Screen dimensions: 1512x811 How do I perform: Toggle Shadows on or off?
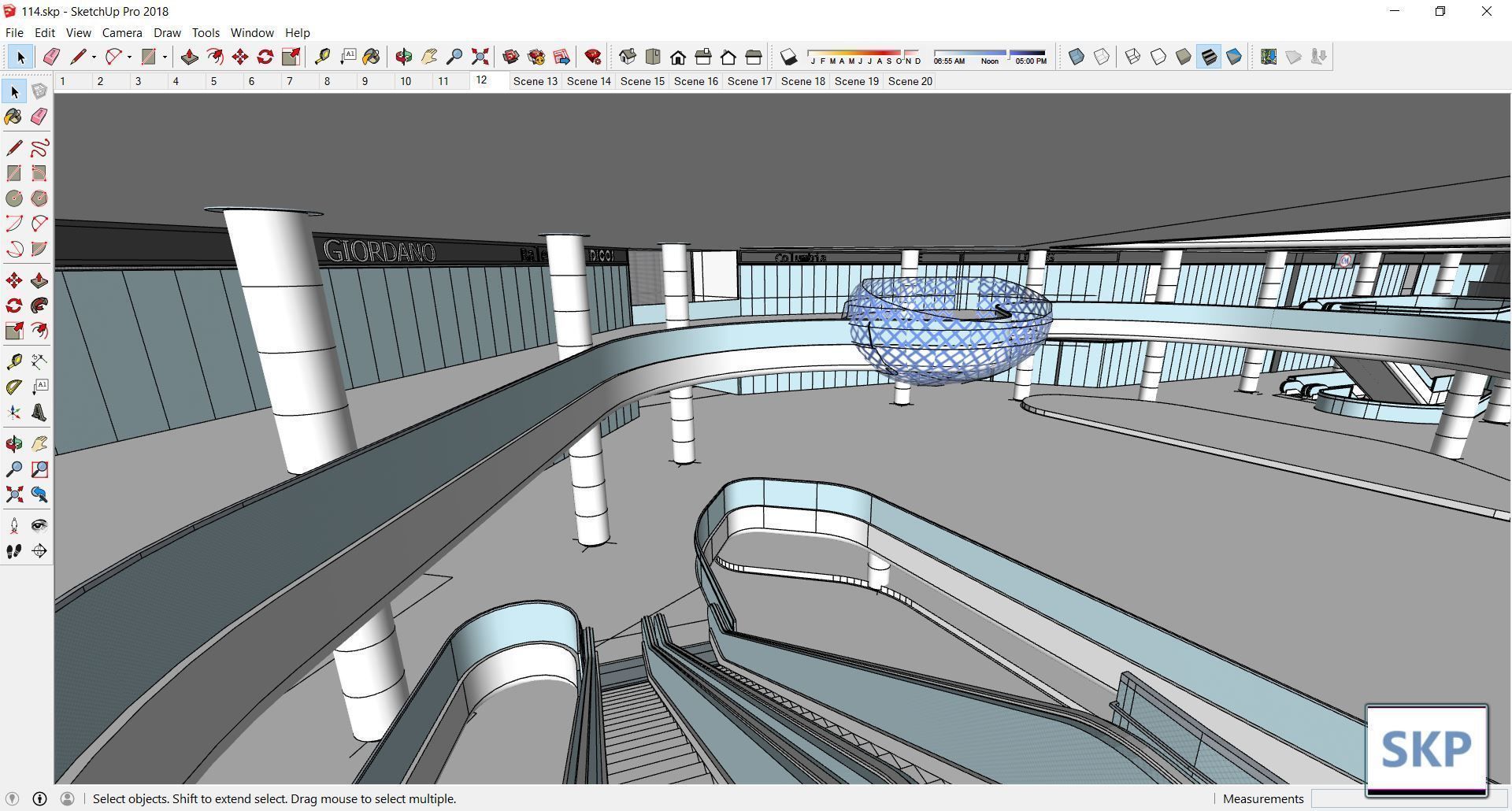click(788, 57)
